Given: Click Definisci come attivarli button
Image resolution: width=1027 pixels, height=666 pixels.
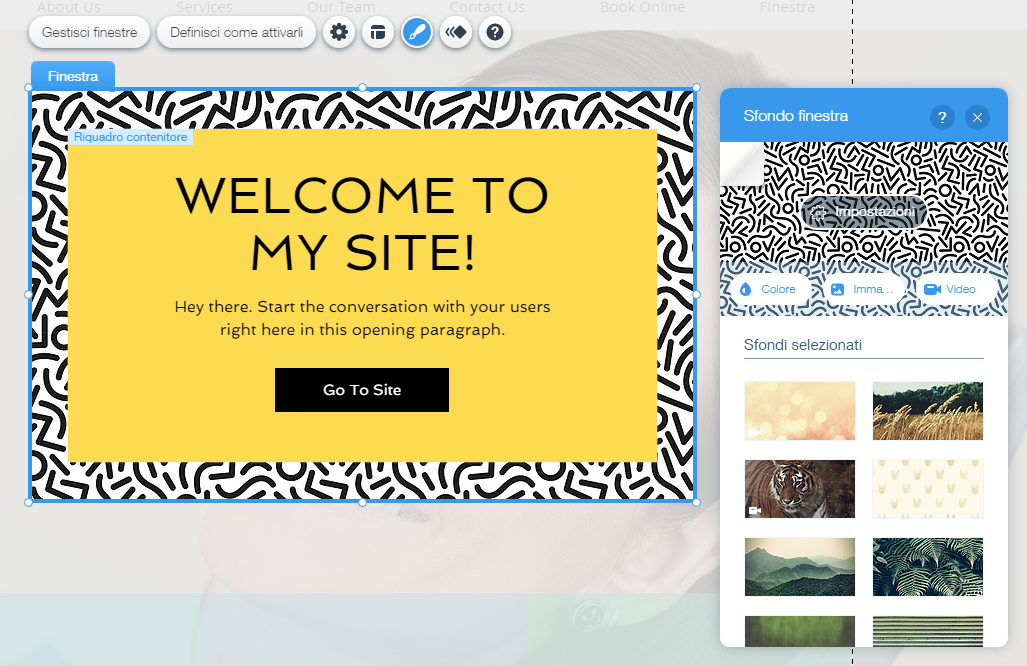Looking at the screenshot, I should coord(236,32).
